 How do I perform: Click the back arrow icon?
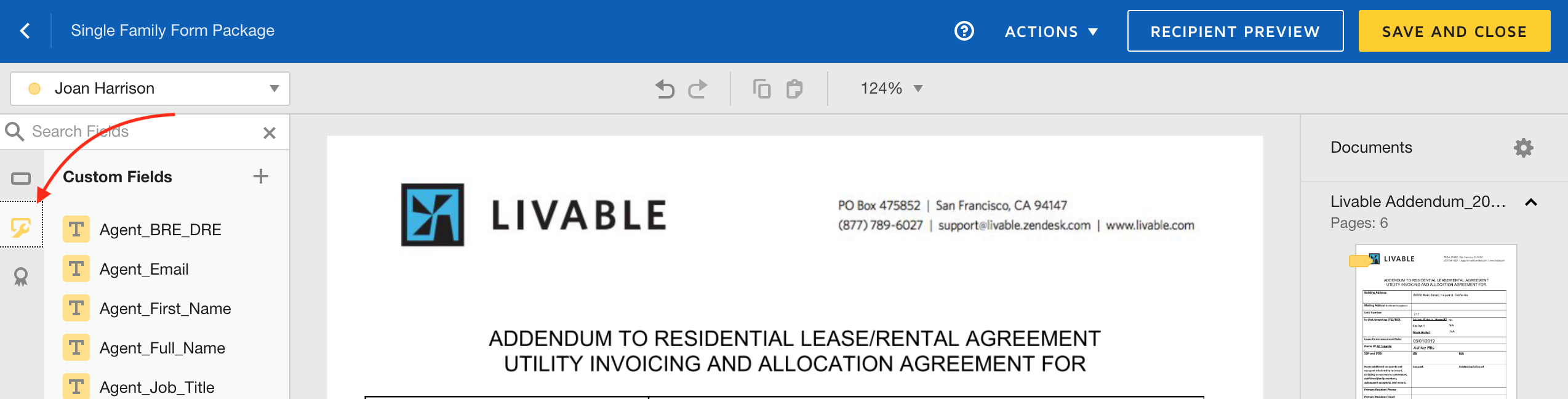pos(25,31)
